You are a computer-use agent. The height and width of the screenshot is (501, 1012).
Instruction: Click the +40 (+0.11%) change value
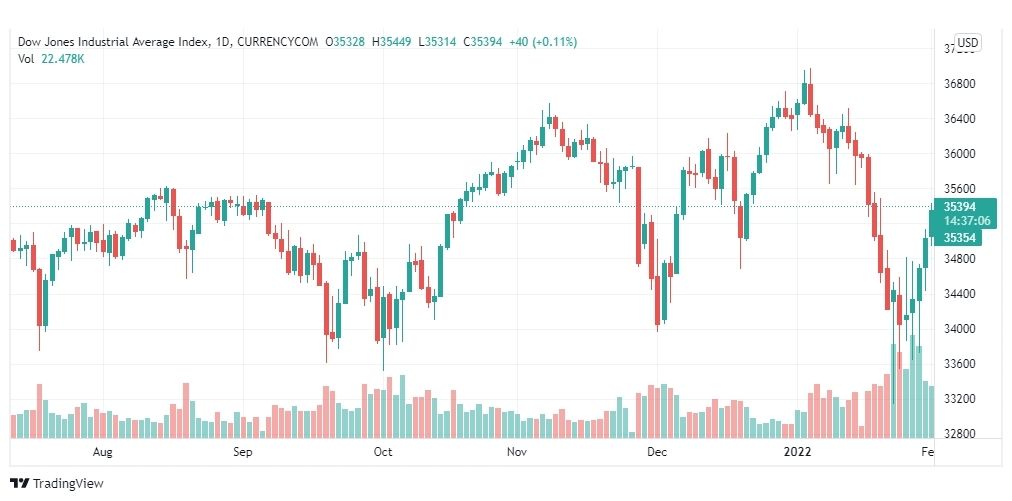tap(543, 42)
